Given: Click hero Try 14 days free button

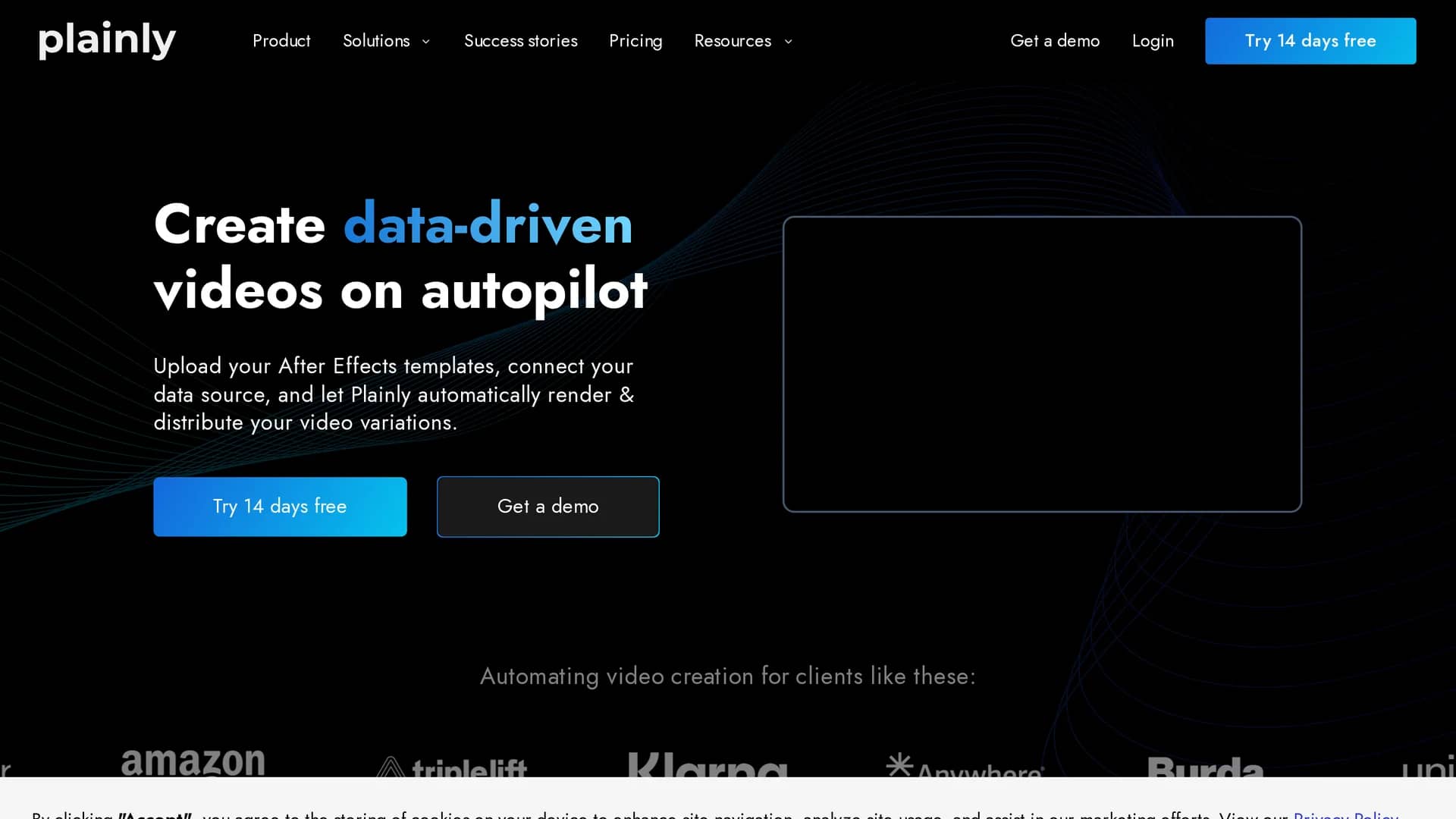Looking at the screenshot, I should click(280, 507).
